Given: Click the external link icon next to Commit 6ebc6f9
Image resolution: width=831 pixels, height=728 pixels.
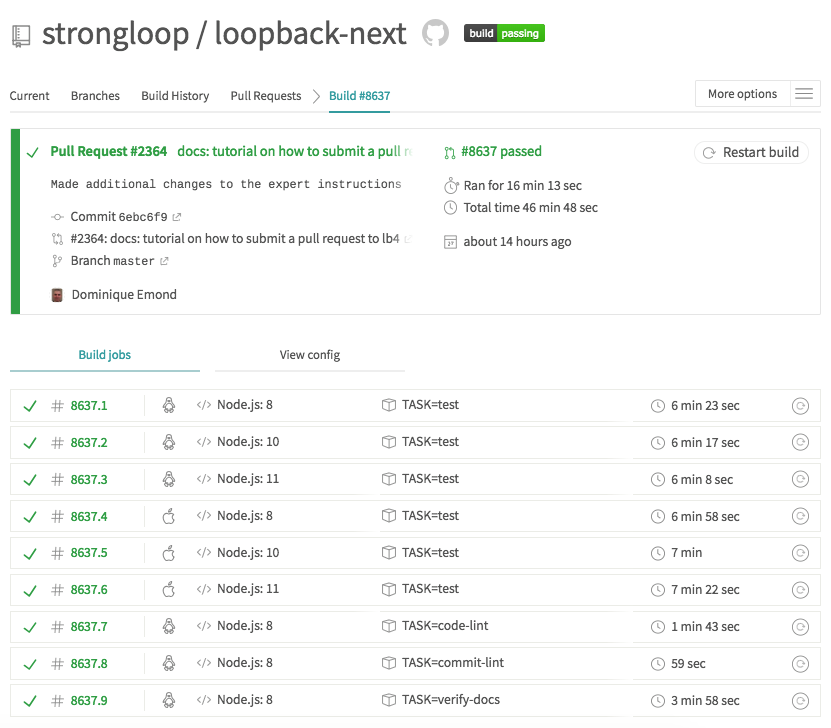Looking at the screenshot, I should pos(177,217).
